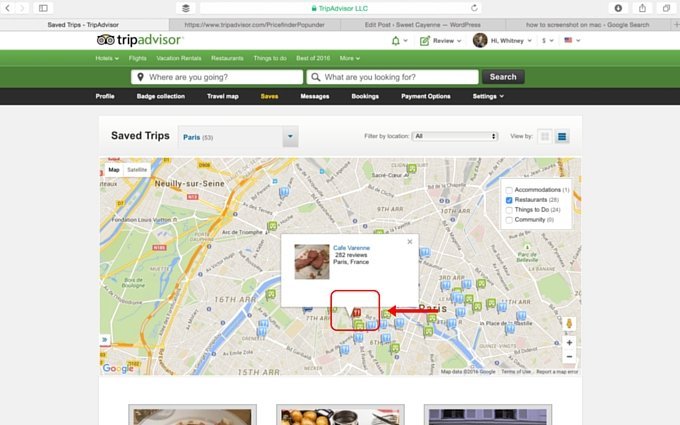Click the Cafe Varenne food thumbnail
Image resolution: width=680 pixels, height=425 pixels.
coord(312,262)
